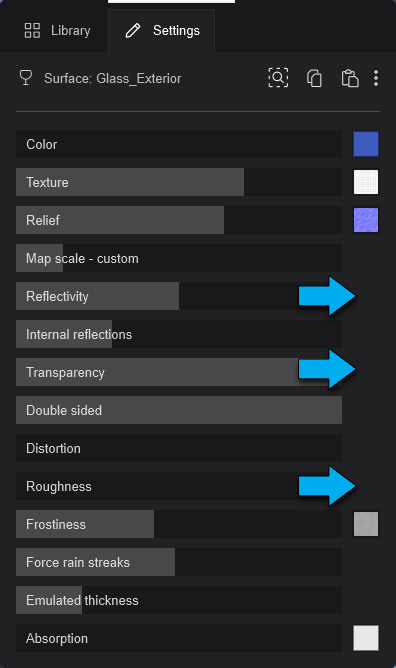
Task: Toggle Force rain streaks setting
Action: click(179, 562)
